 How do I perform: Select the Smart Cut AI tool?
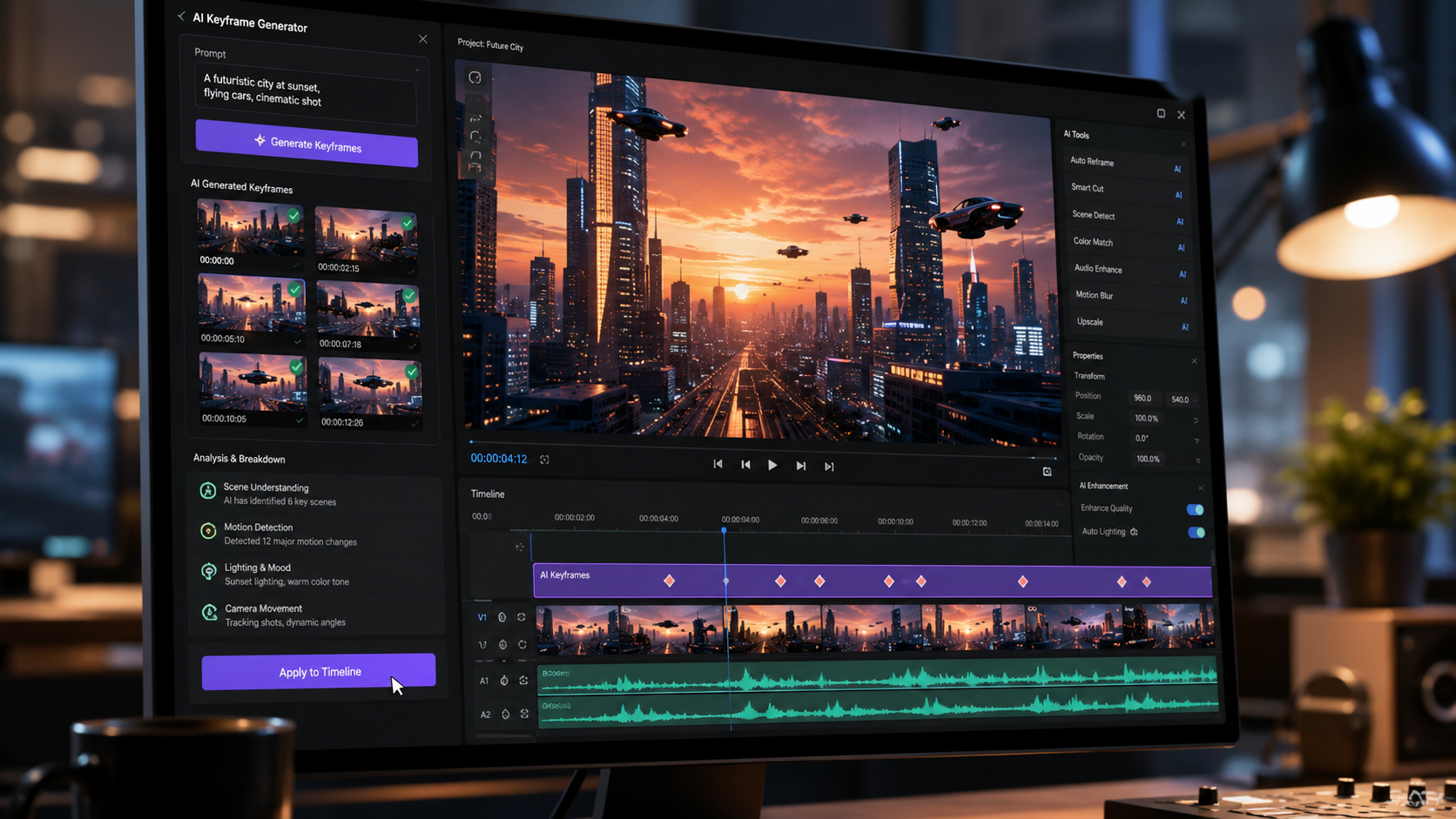[x=1127, y=191]
